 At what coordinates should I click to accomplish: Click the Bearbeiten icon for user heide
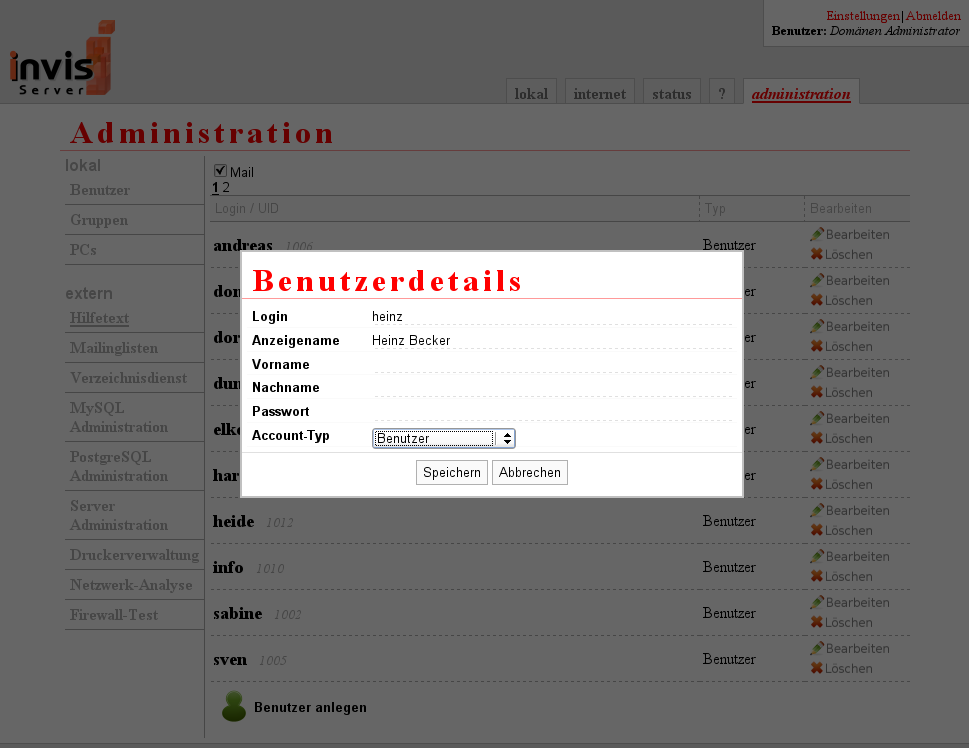[815, 510]
